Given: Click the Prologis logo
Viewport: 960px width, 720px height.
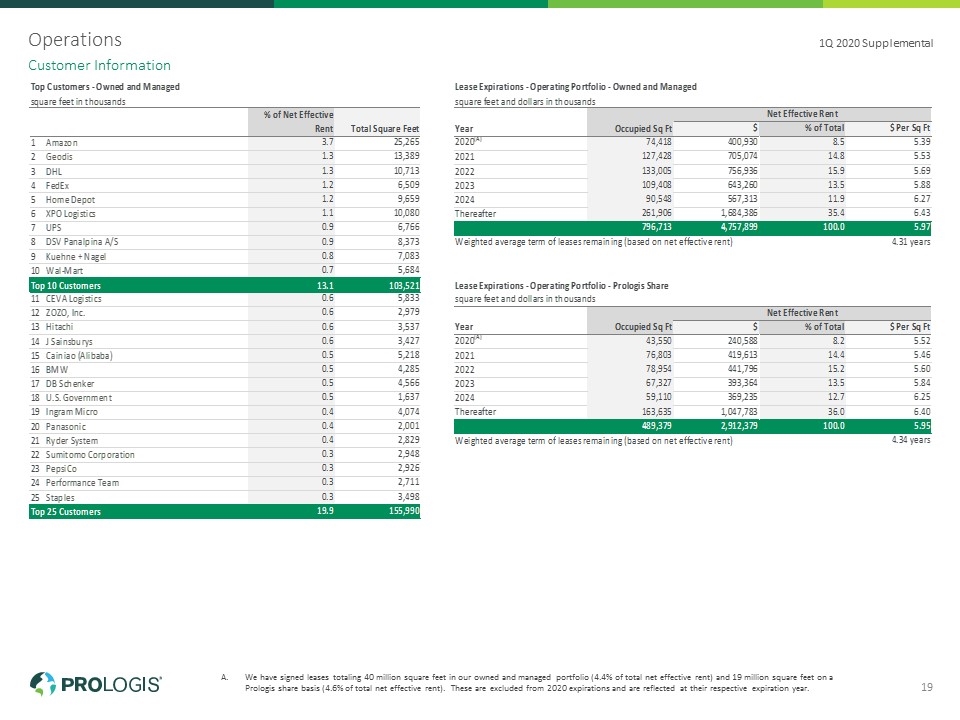Looking at the screenshot, I should [96, 684].
